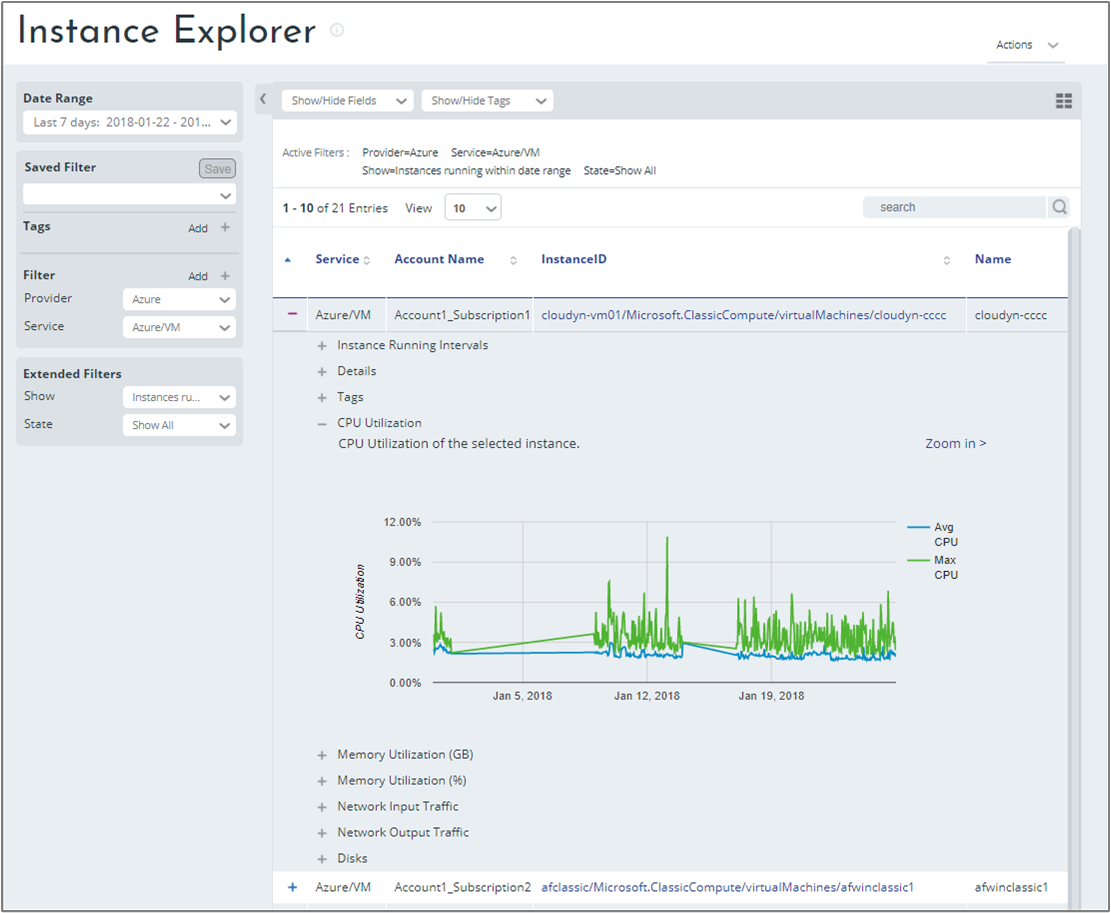Viewport: 1111px width, 913px height.
Task: Click the 1 - 10 of 21 Entries text
Action: (335, 208)
